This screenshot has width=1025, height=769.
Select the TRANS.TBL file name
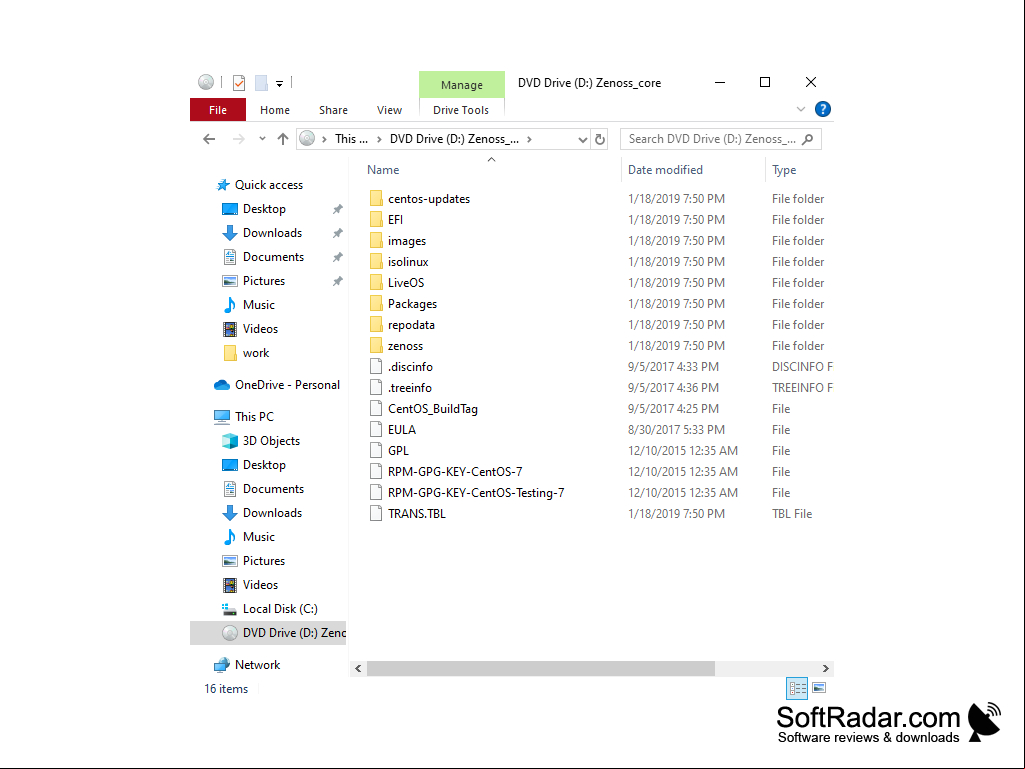[x=416, y=513]
